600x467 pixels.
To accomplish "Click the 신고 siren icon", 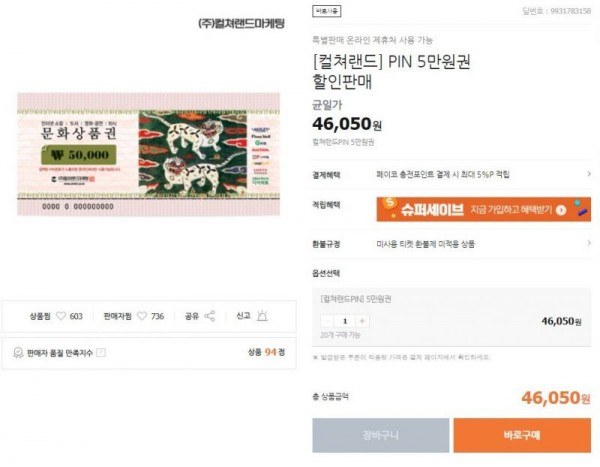I will (262, 316).
